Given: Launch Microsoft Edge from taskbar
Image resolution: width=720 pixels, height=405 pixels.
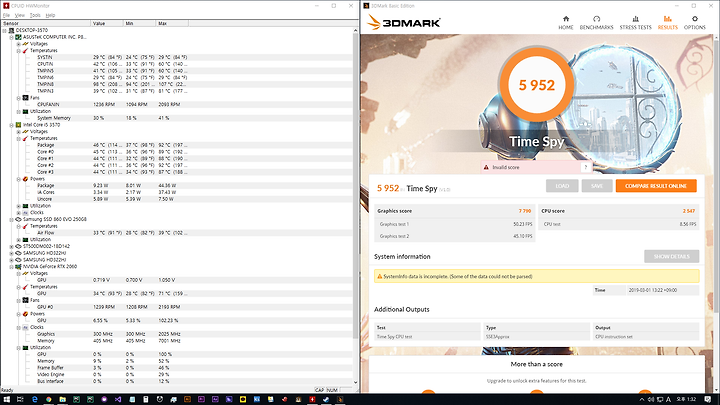Looking at the screenshot, I should (34, 399).
